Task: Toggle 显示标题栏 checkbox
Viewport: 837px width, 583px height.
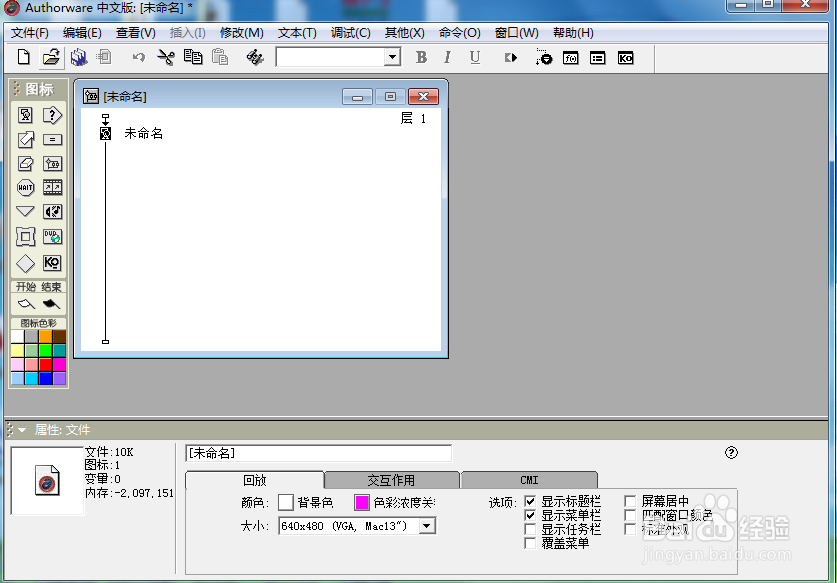Action: pos(530,501)
